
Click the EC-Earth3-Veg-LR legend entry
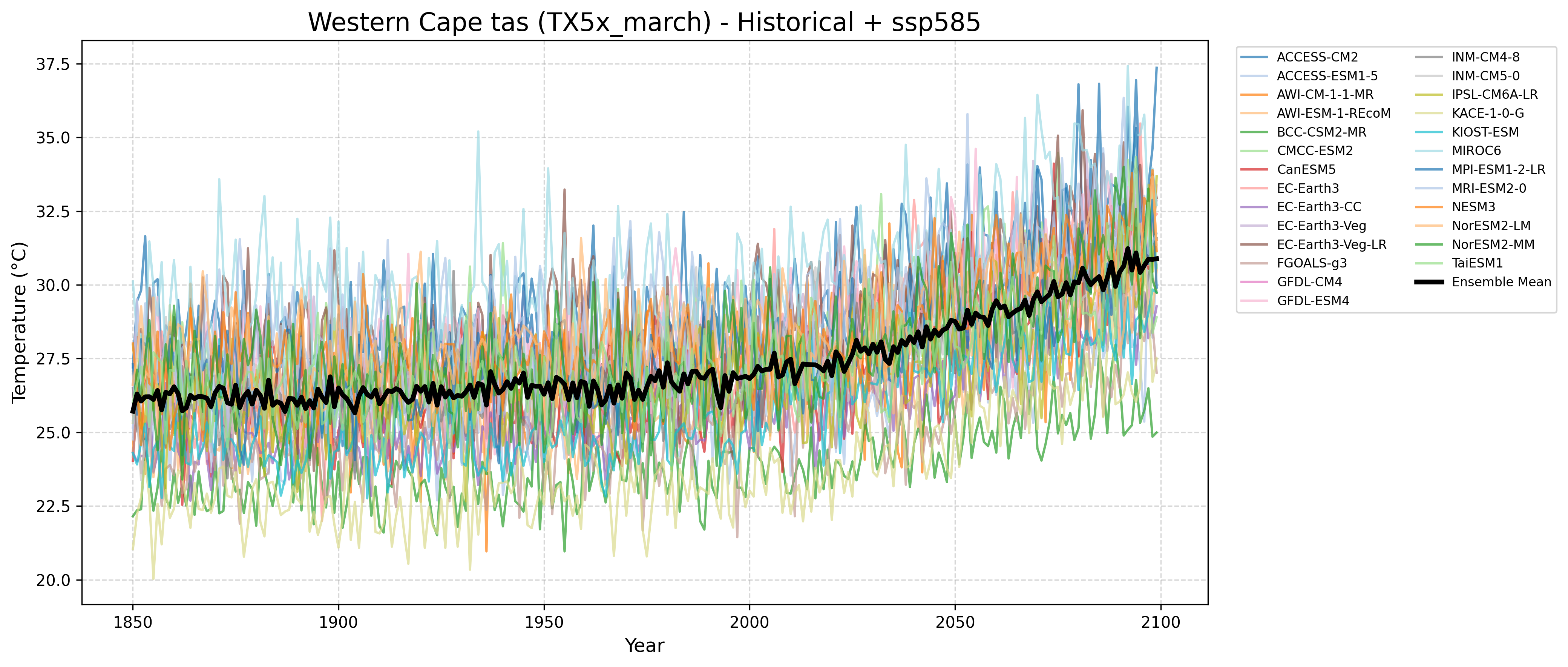click(1331, 245)
